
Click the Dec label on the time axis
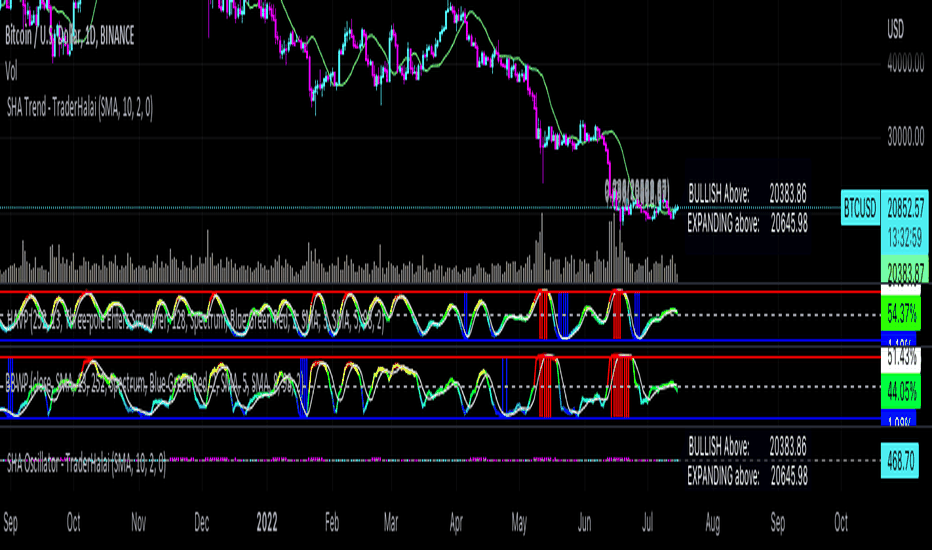pos(201,523)
